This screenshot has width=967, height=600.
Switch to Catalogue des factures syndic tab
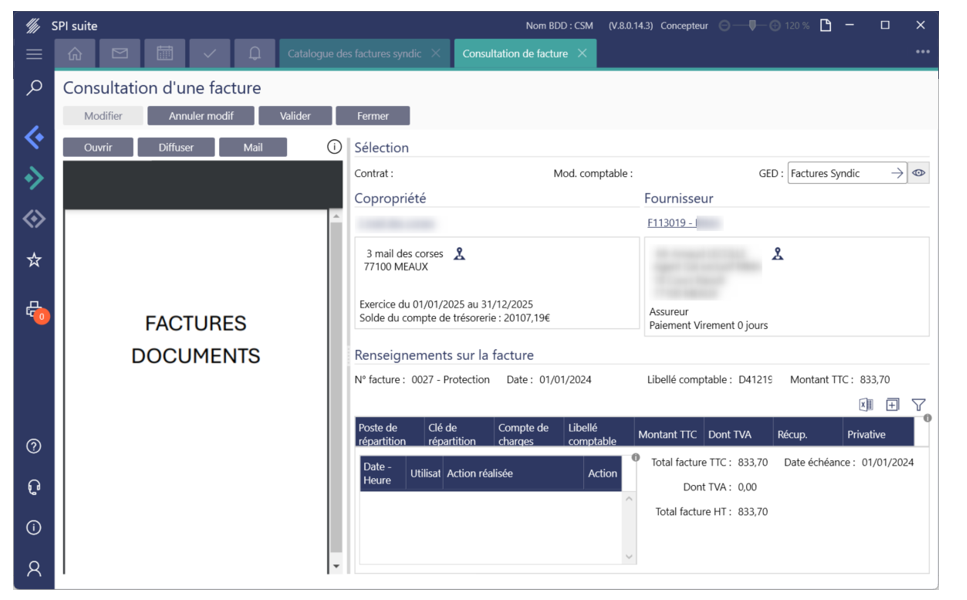[x=354, y=54]
